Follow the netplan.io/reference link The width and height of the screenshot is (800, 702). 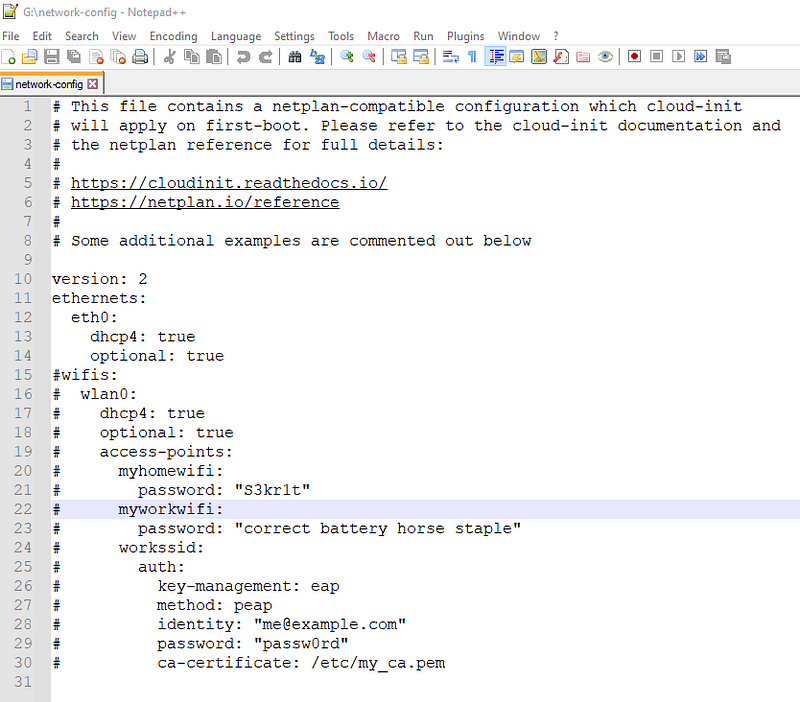click(205, 203)
